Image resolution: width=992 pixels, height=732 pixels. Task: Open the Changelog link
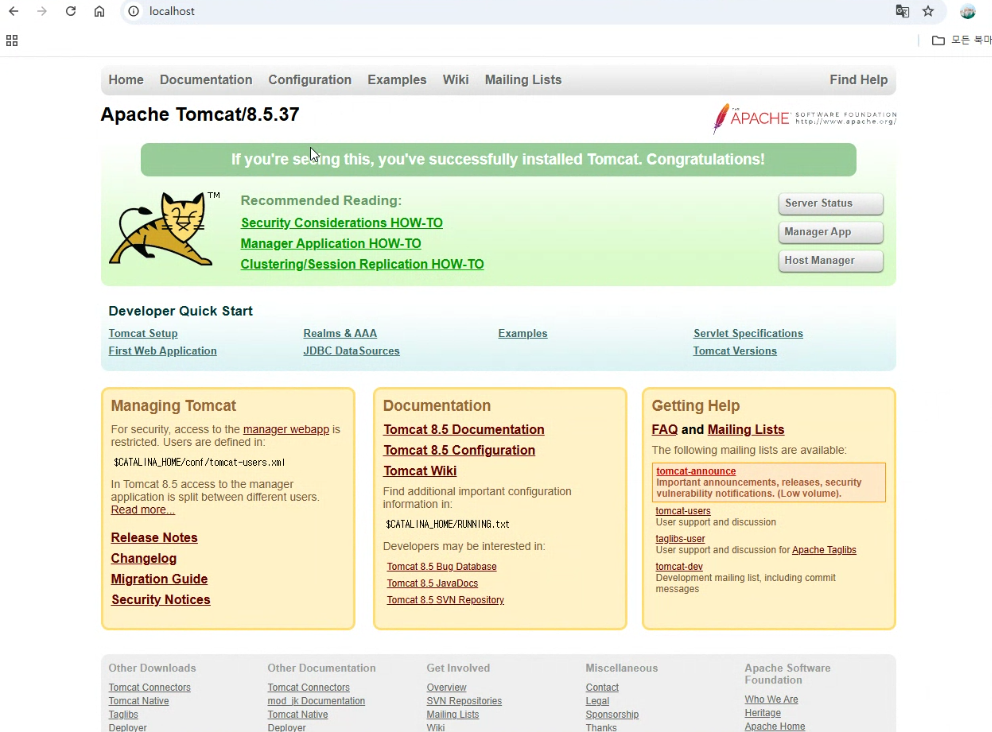(x=144, y=559)
